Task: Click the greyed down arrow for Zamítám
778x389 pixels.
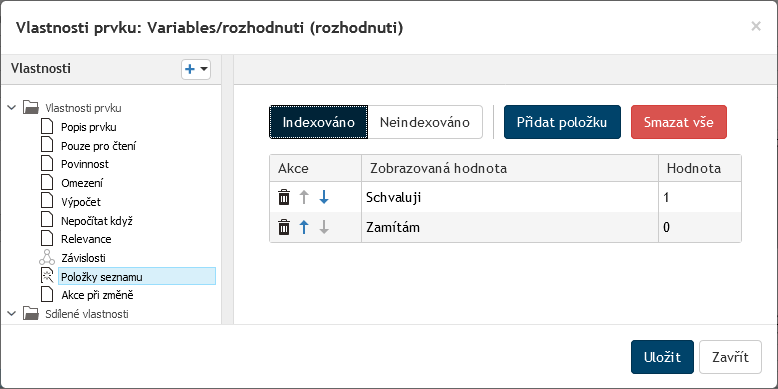Action: (x=324, y=228)
